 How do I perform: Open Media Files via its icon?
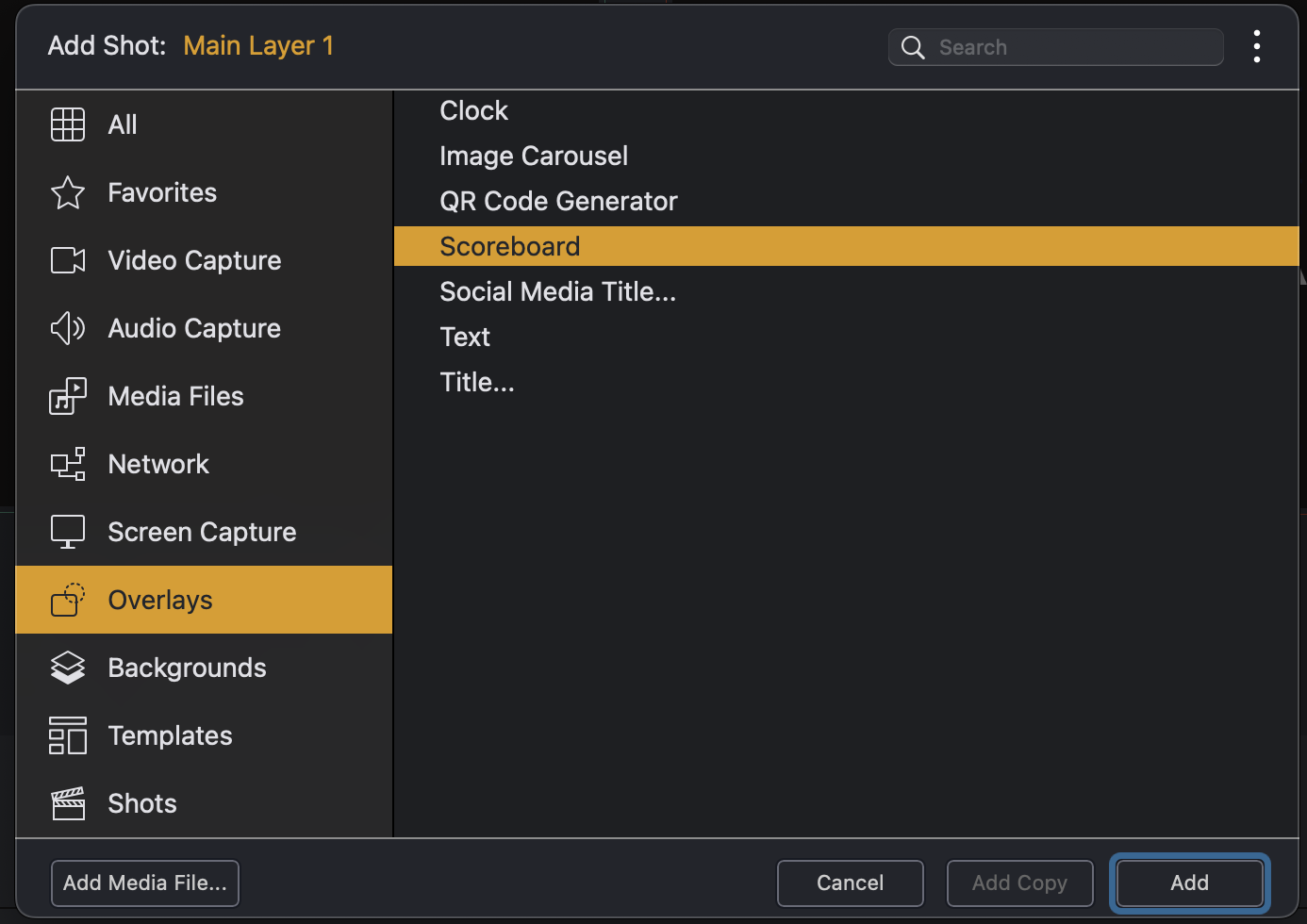[68, 396]
